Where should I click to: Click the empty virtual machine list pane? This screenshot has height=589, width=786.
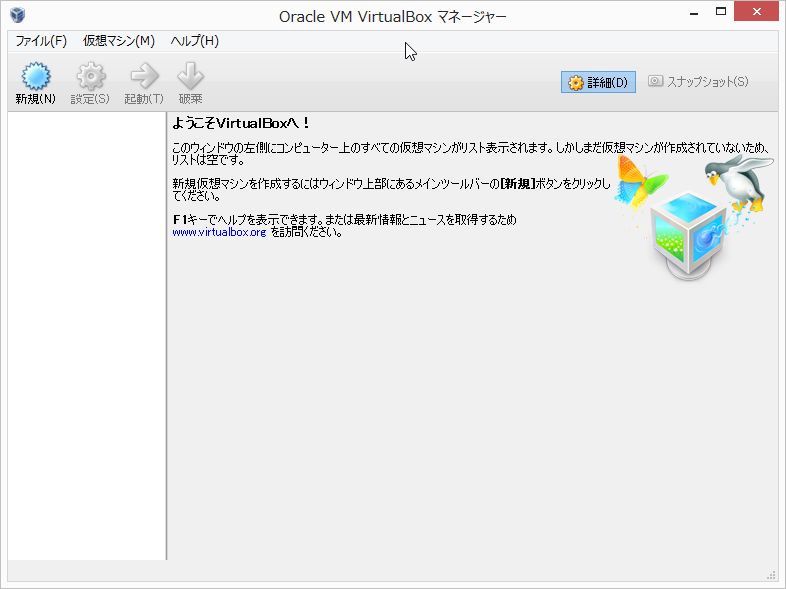click(87, 336)
